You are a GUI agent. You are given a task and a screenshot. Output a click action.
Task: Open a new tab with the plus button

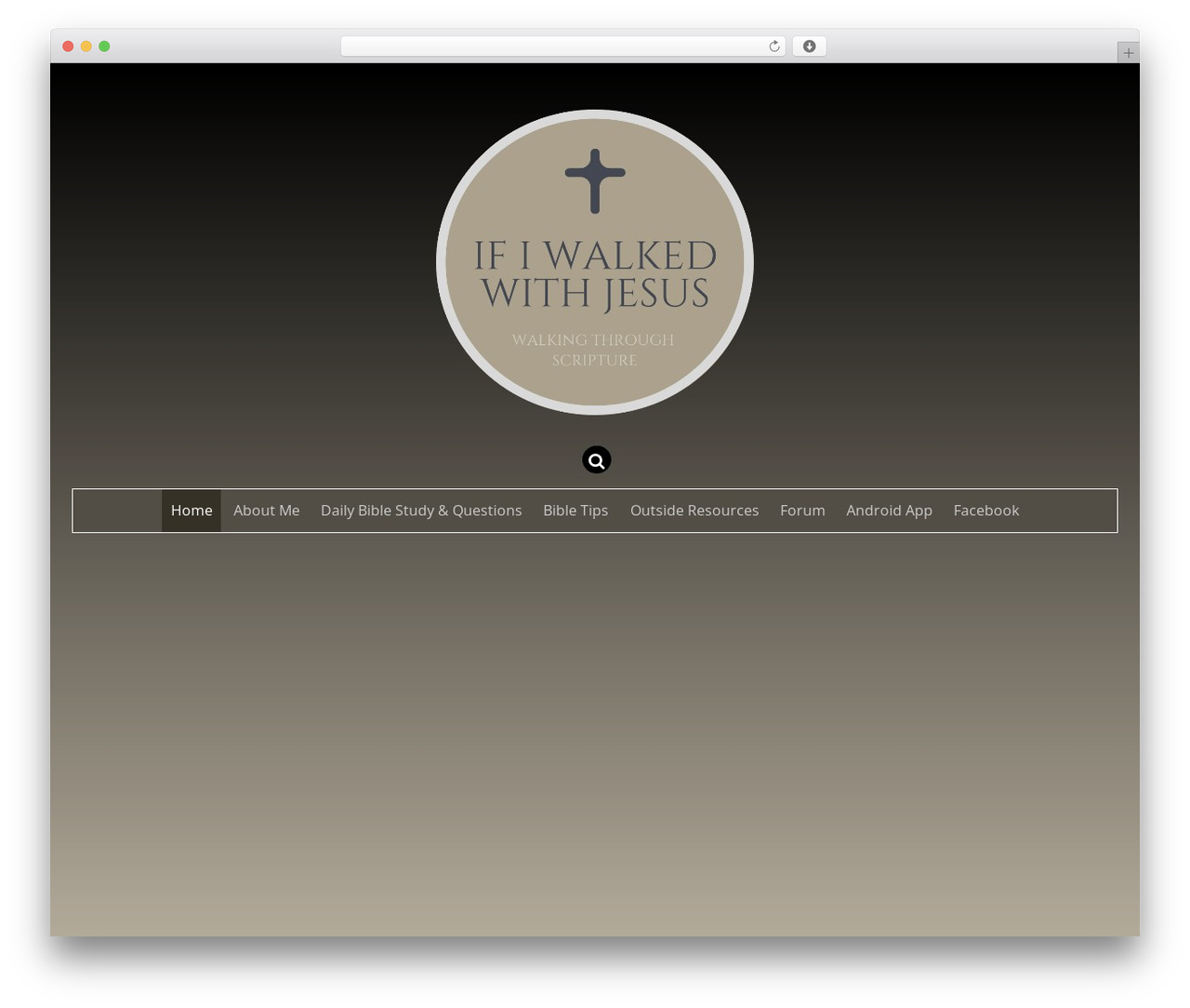pos(1128,53)
